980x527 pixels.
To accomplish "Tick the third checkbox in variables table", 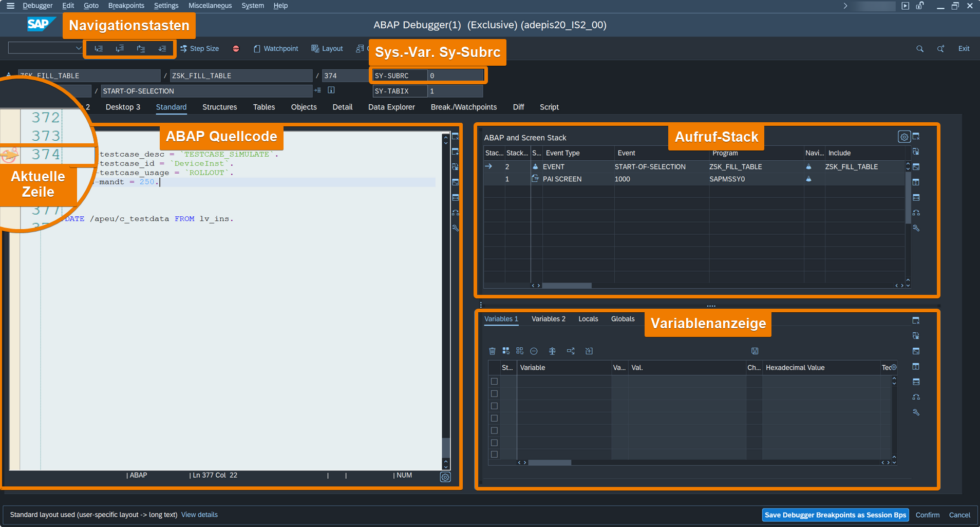I will pyautogui.click(x=494, y=406).
